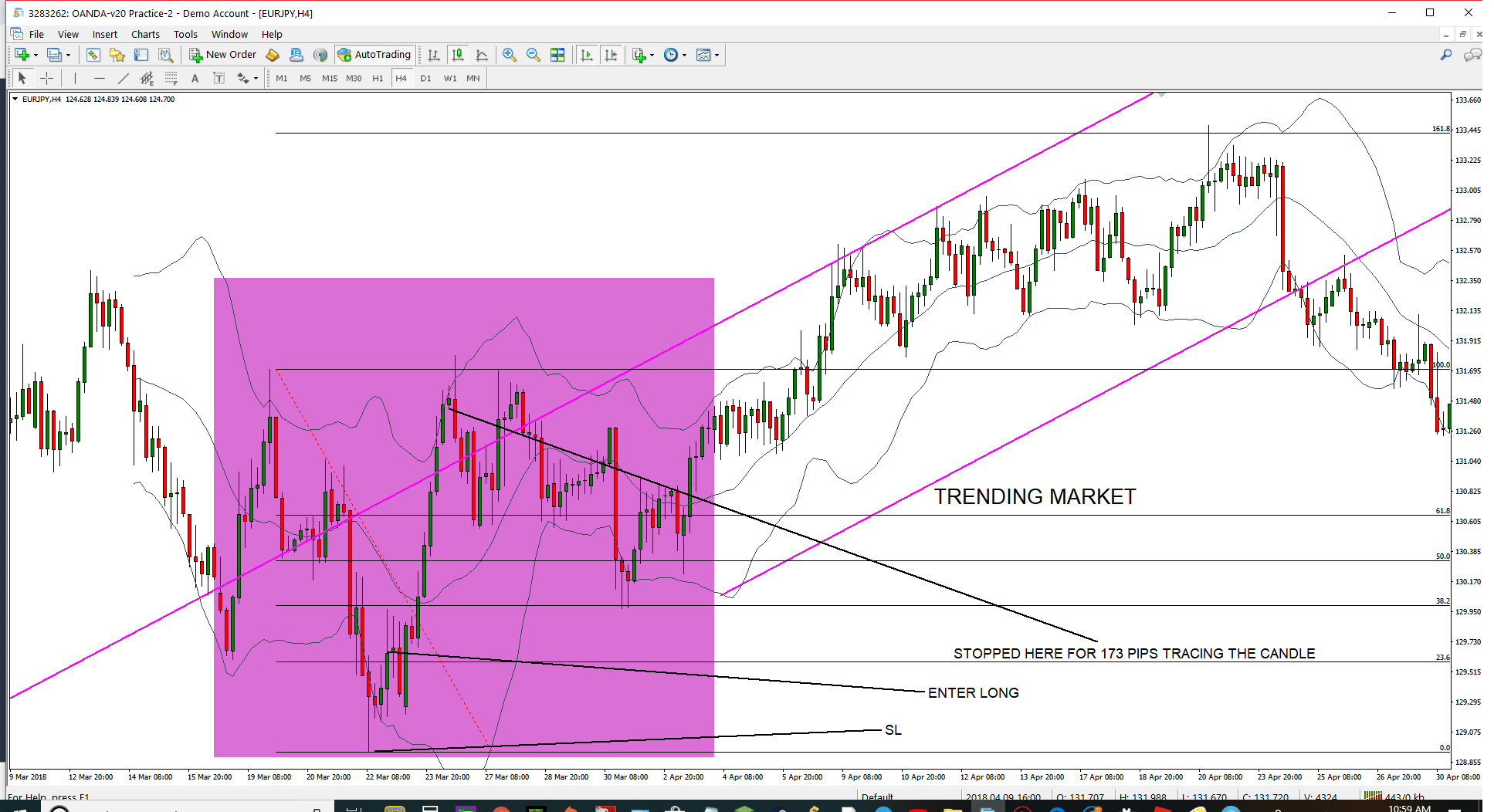Image resolution: width=1494 pixels, height=812 pixels.
Task: Select the Horizontal Line drawing tool
Action: point(99,78)
